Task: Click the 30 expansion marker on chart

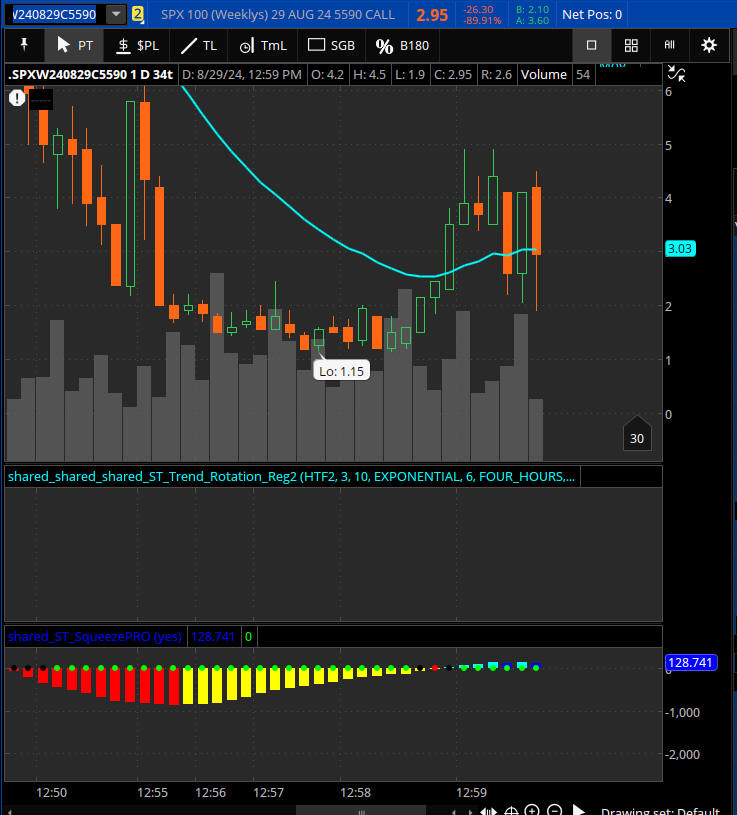Action: [x=637, y=433]
